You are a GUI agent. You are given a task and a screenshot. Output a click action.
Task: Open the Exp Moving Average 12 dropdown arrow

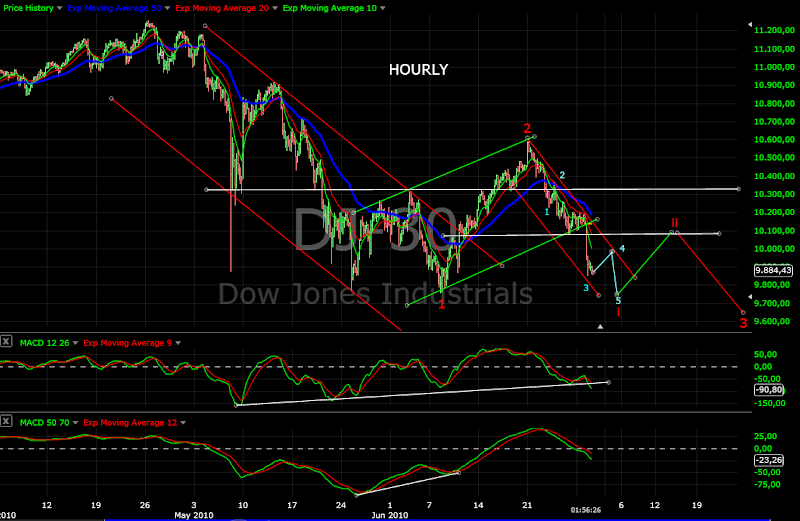[183, 423]
